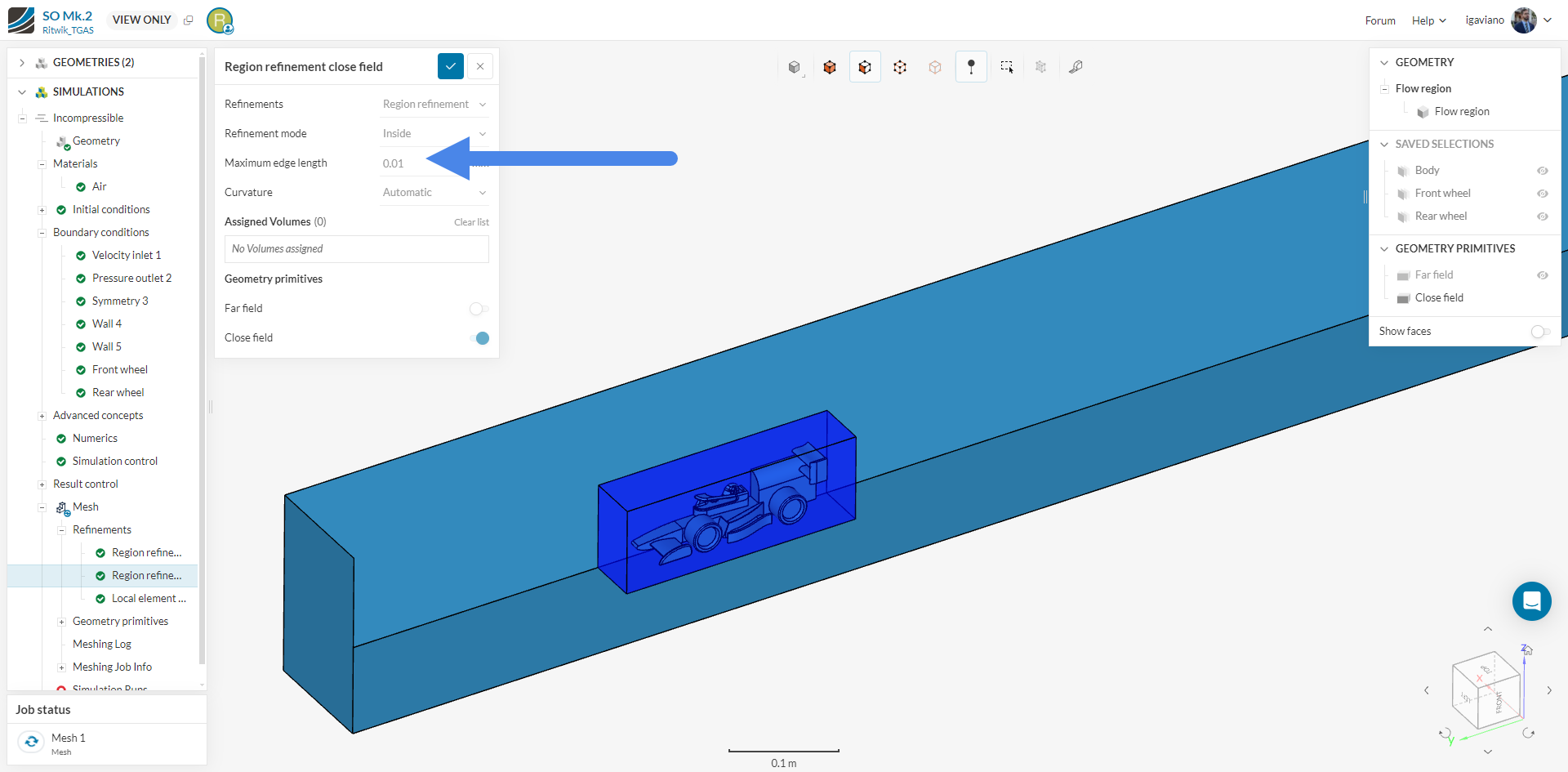Toggle visibility of Front wheel selection

coord(1542,194)
